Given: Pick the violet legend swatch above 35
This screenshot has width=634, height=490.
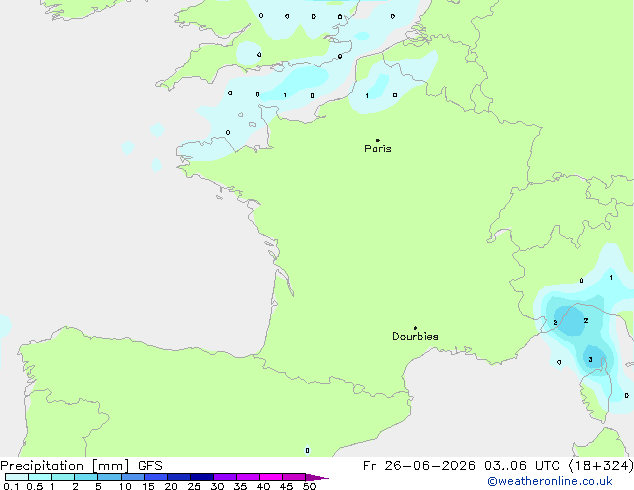Looking at the screenshot, I should point(248,477).
